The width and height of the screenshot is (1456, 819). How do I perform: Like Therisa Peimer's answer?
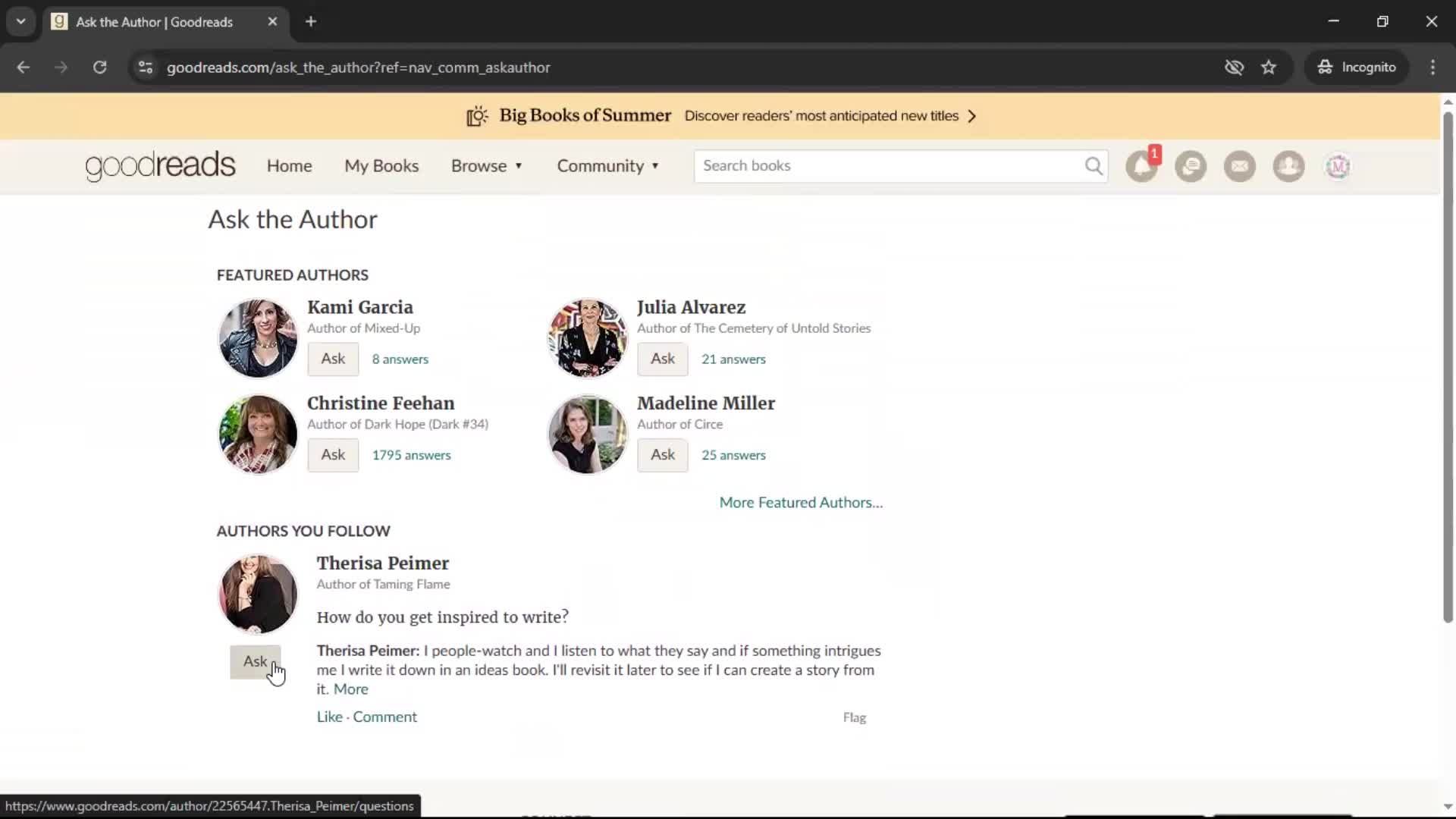pyautogui.click(x=329, y=717)
